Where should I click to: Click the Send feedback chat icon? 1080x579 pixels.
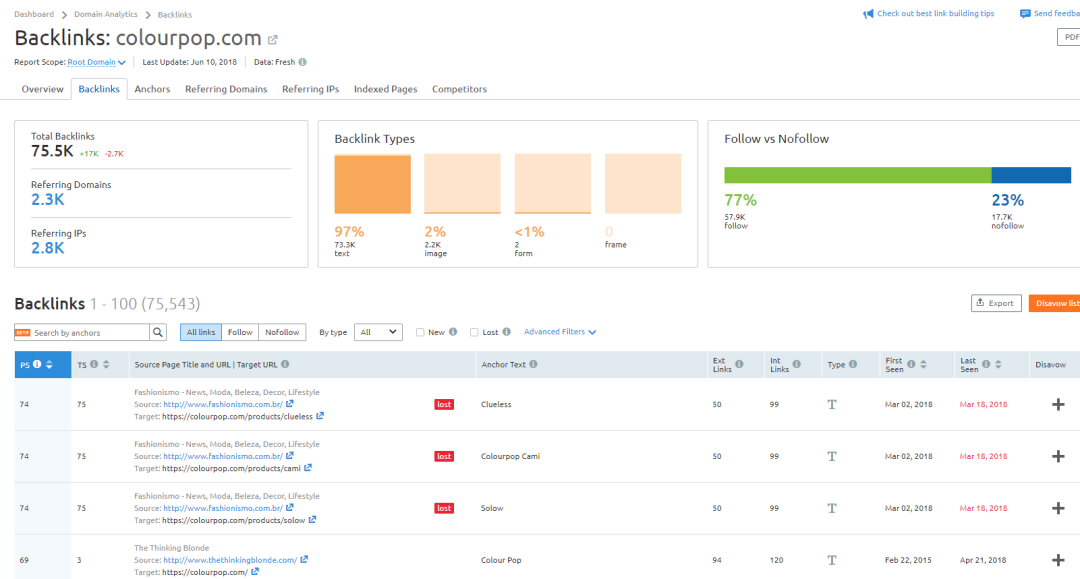1025,14
